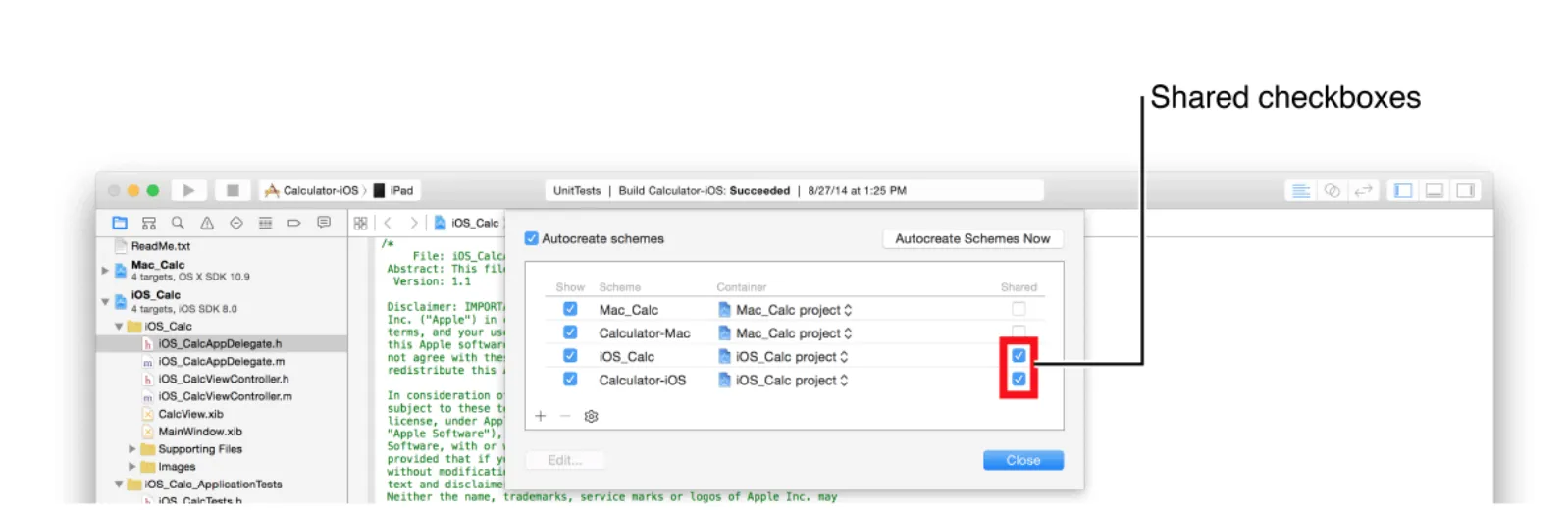Toggle the Autocreate schemes checkbox
1568x510 pixels.
[531, 238]
